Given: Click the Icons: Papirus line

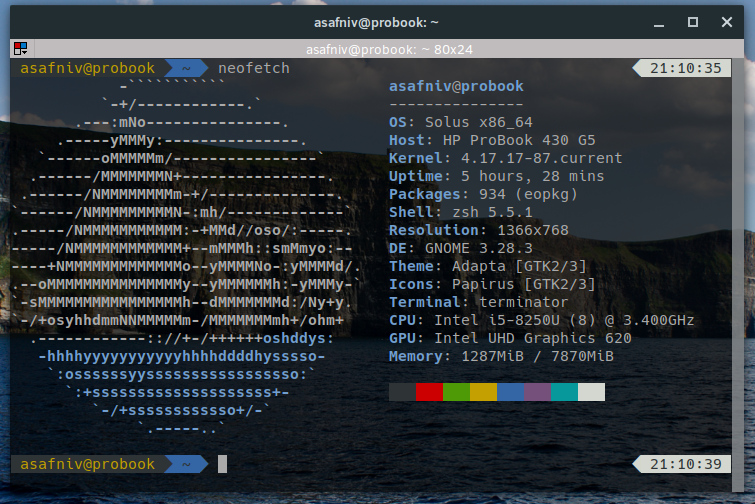Looking at the screenshot, I should (492, 284).
